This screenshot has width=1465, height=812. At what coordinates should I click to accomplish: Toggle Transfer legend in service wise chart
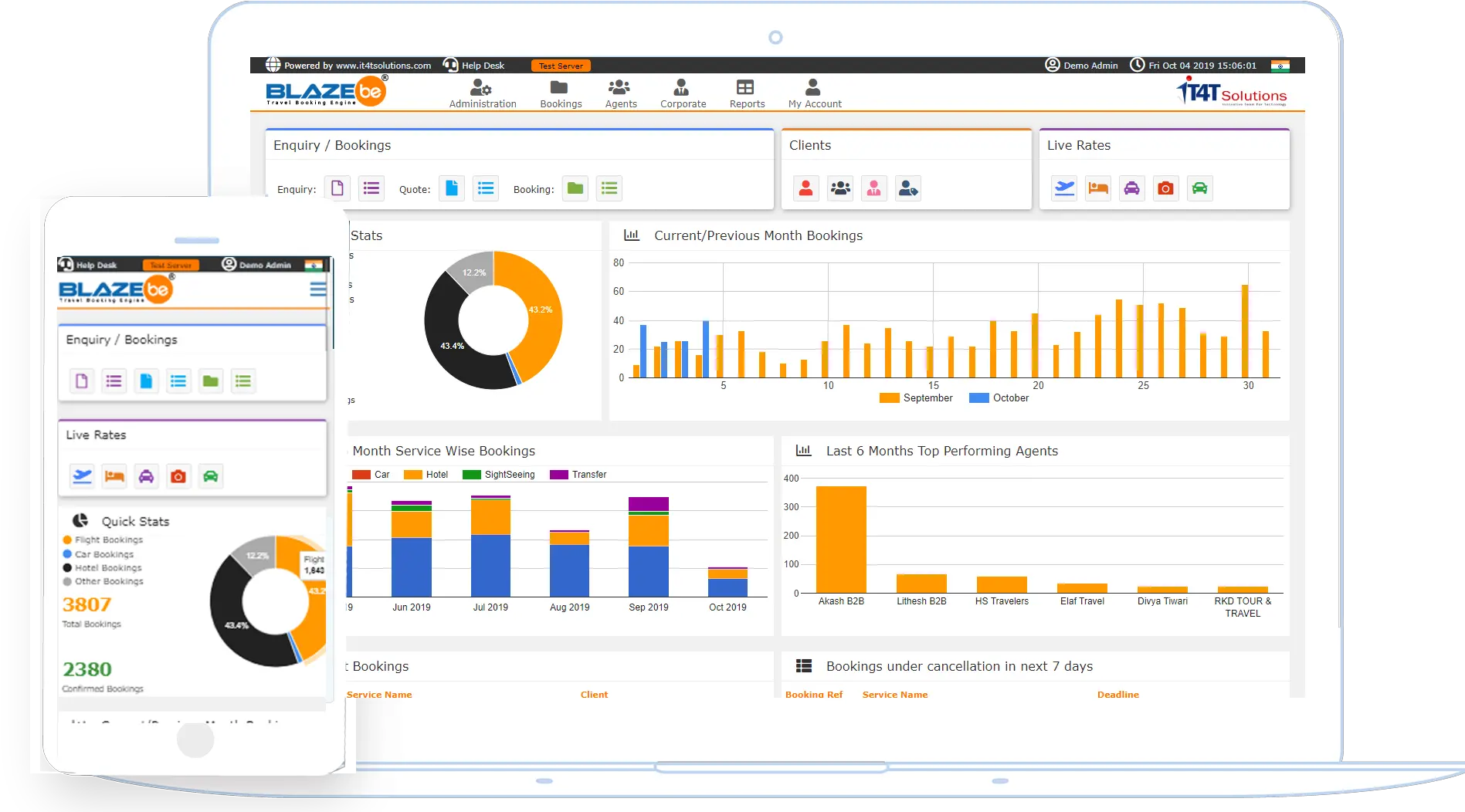point(578,475)
